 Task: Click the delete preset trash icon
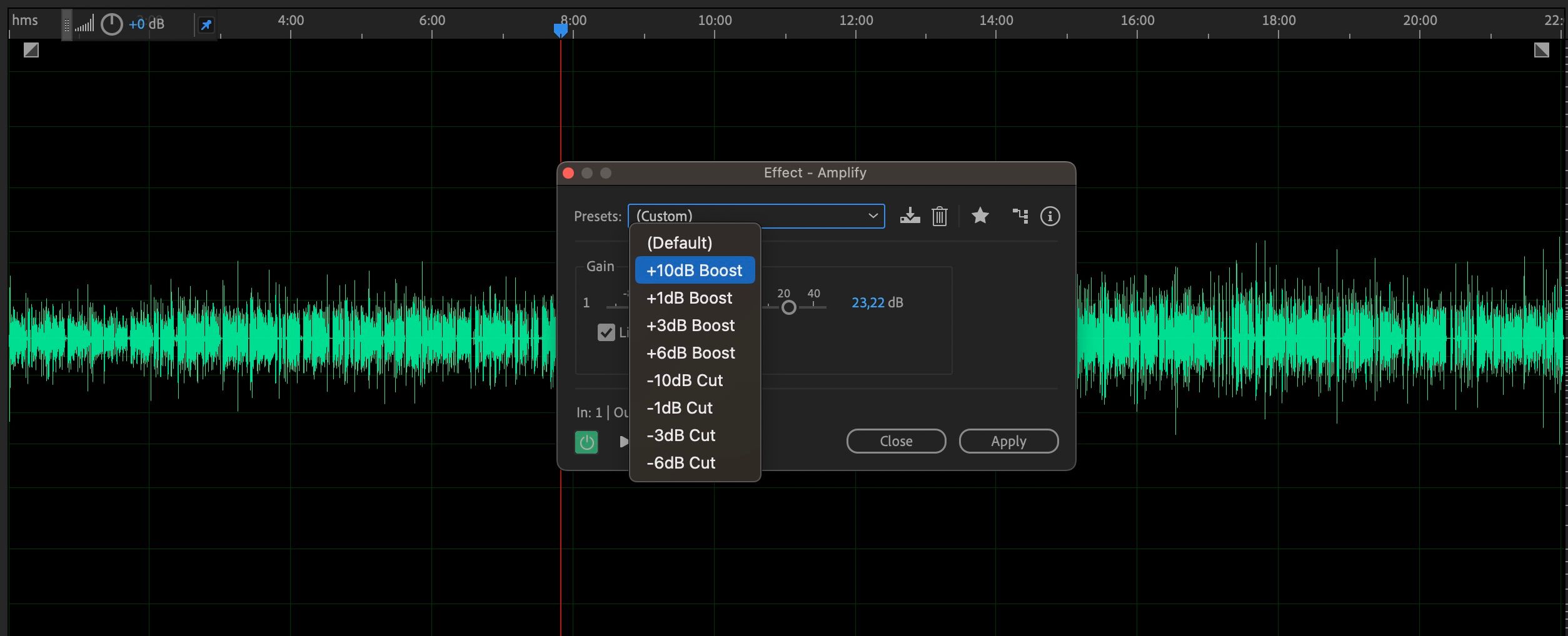click(939, 216)
